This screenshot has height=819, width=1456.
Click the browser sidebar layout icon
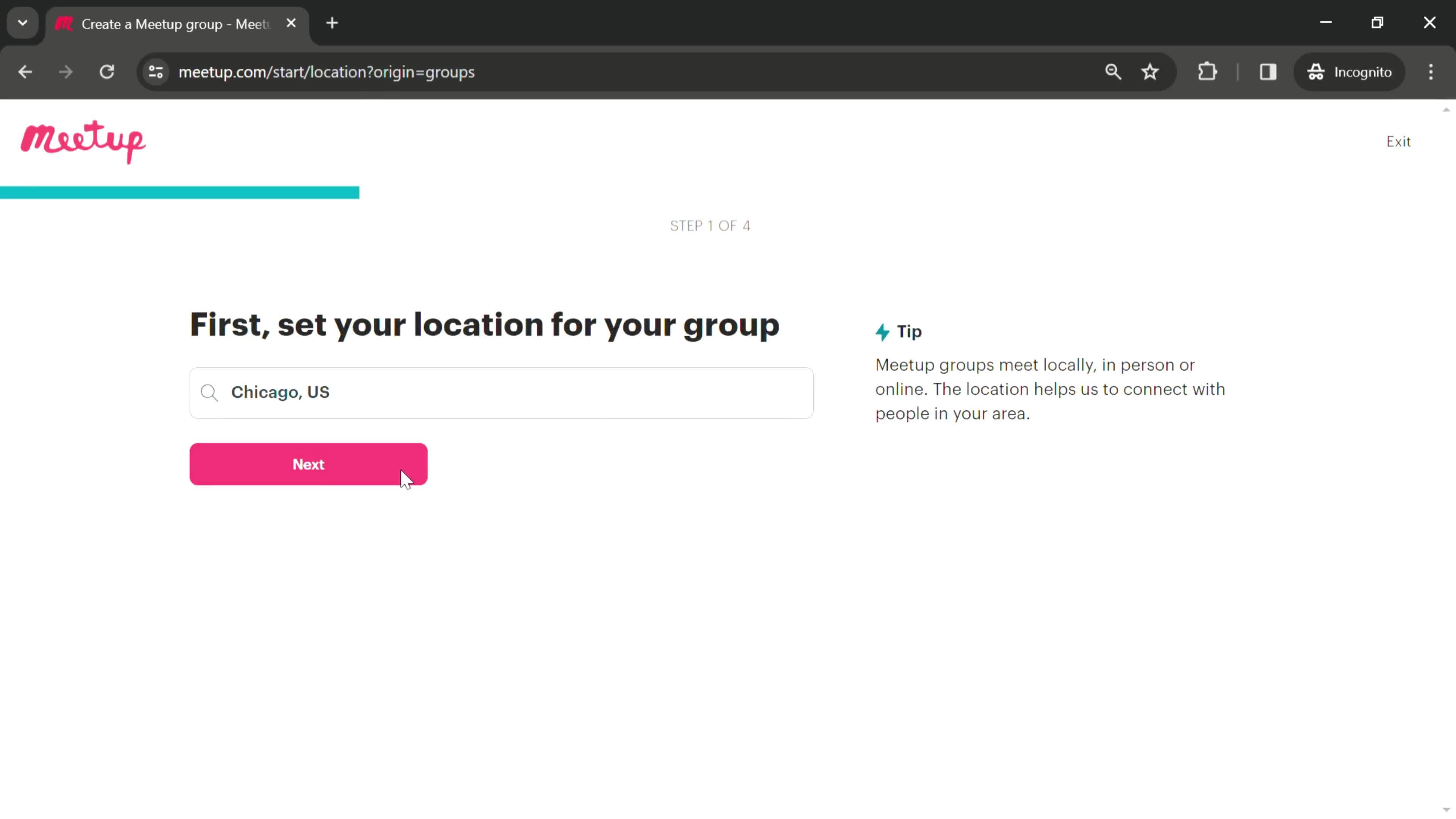(1268, 71)
